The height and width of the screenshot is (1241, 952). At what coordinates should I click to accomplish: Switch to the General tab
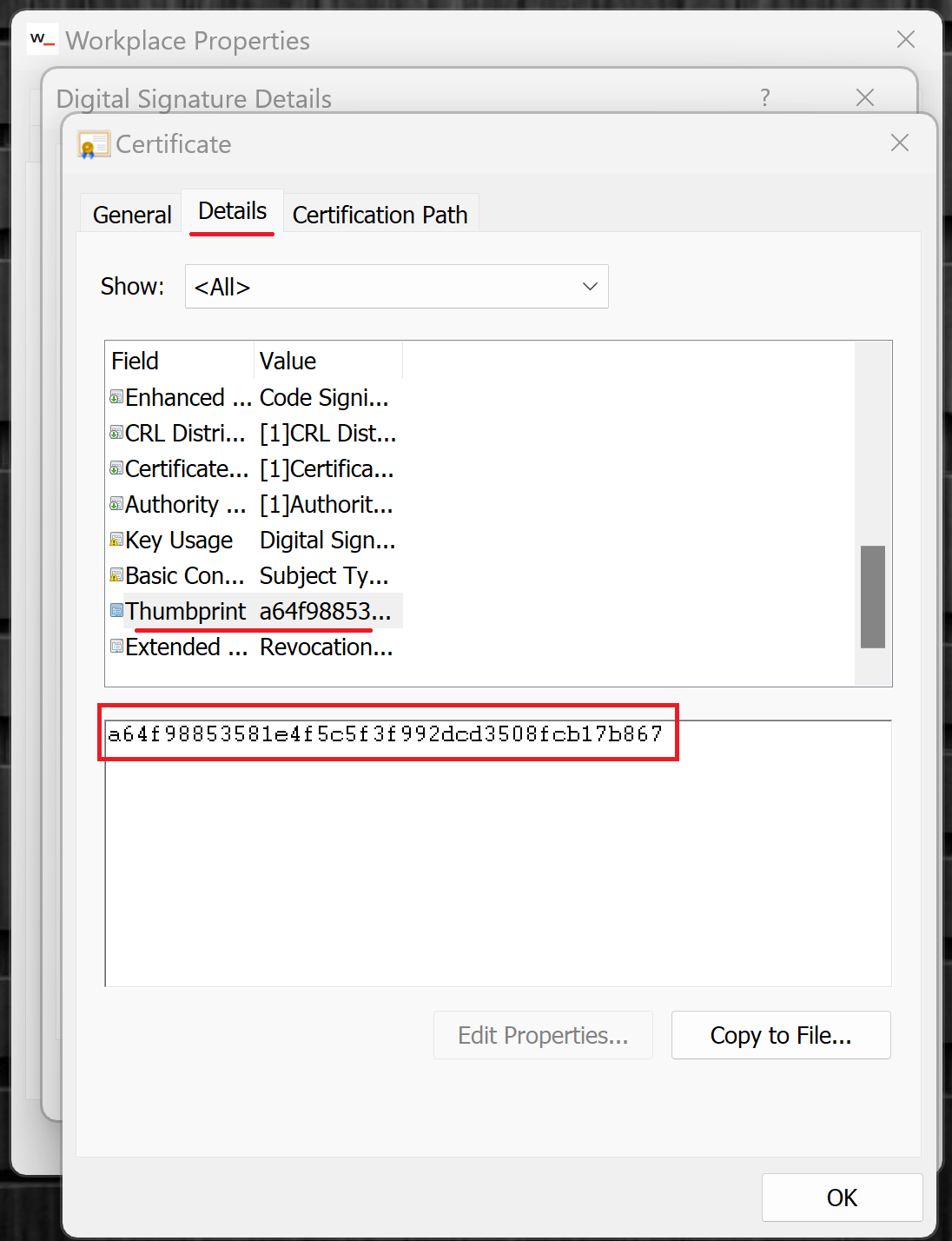click(x=132, y=215)
